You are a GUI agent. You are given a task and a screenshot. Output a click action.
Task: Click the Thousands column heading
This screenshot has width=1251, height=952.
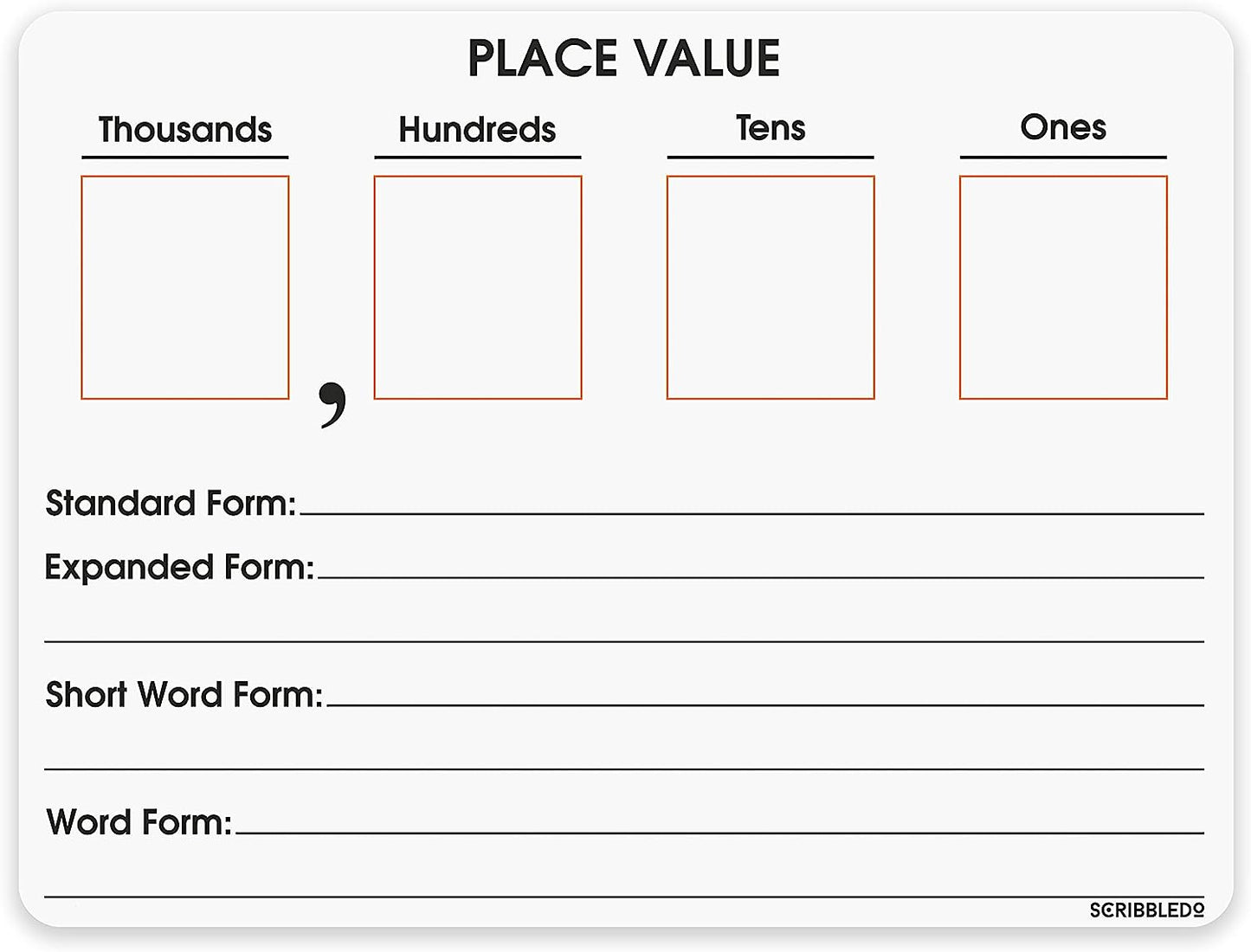(184, 130)
